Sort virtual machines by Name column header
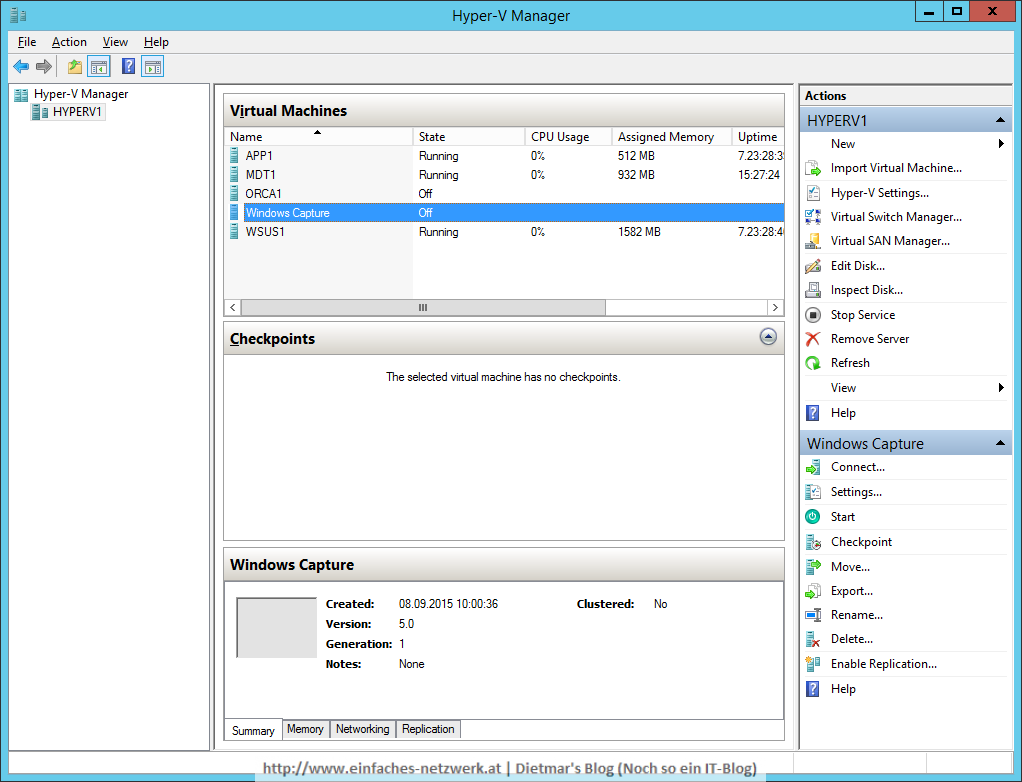 (x=318, y=137)
